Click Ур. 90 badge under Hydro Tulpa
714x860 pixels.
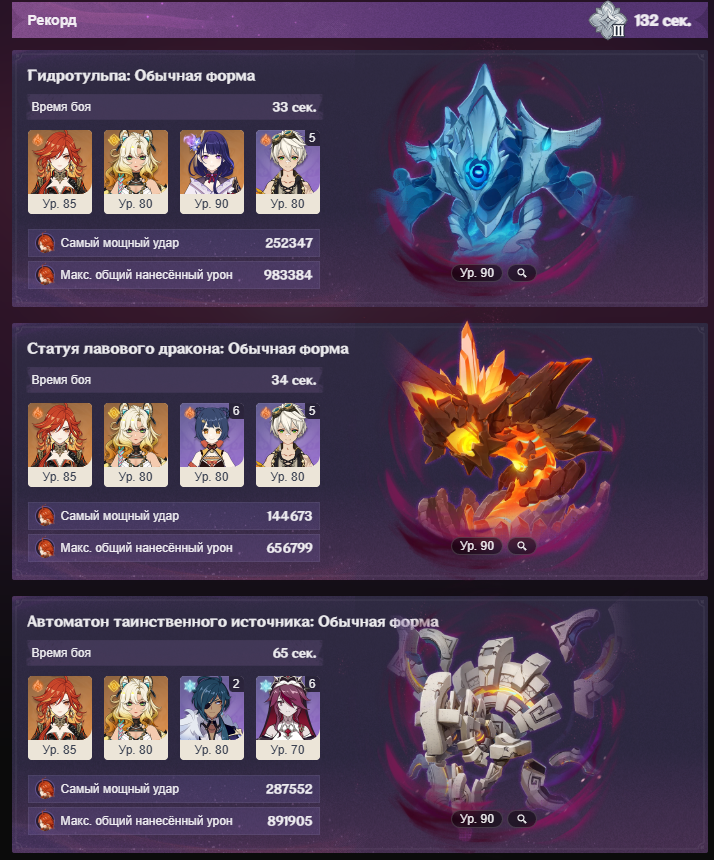[477, 273]
